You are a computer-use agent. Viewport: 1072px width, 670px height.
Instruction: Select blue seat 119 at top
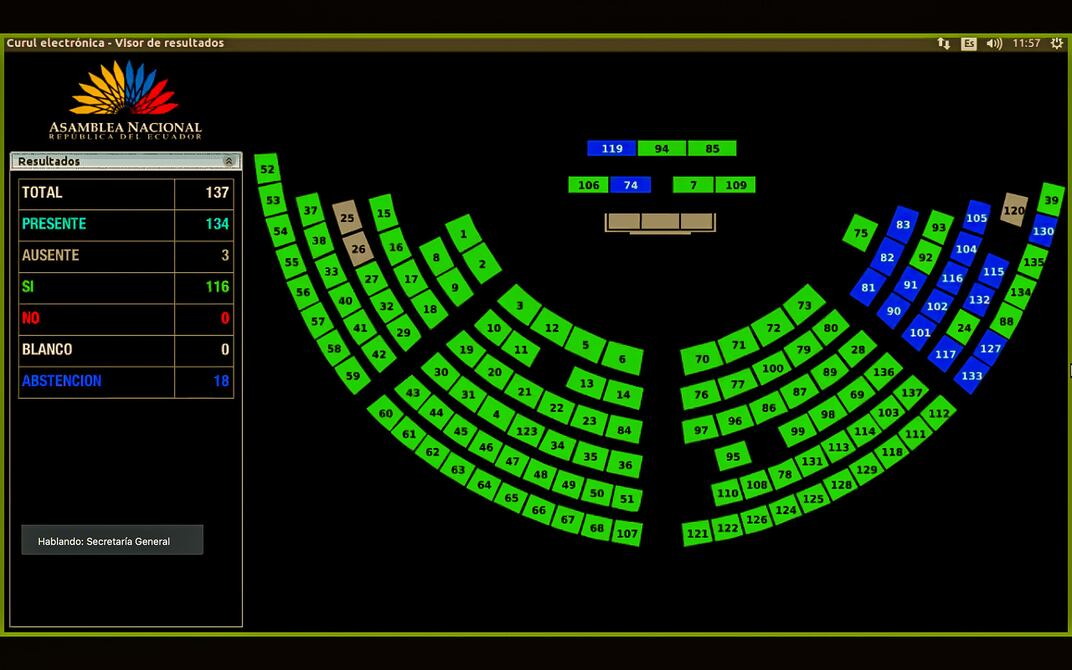[x=611, y=149]
